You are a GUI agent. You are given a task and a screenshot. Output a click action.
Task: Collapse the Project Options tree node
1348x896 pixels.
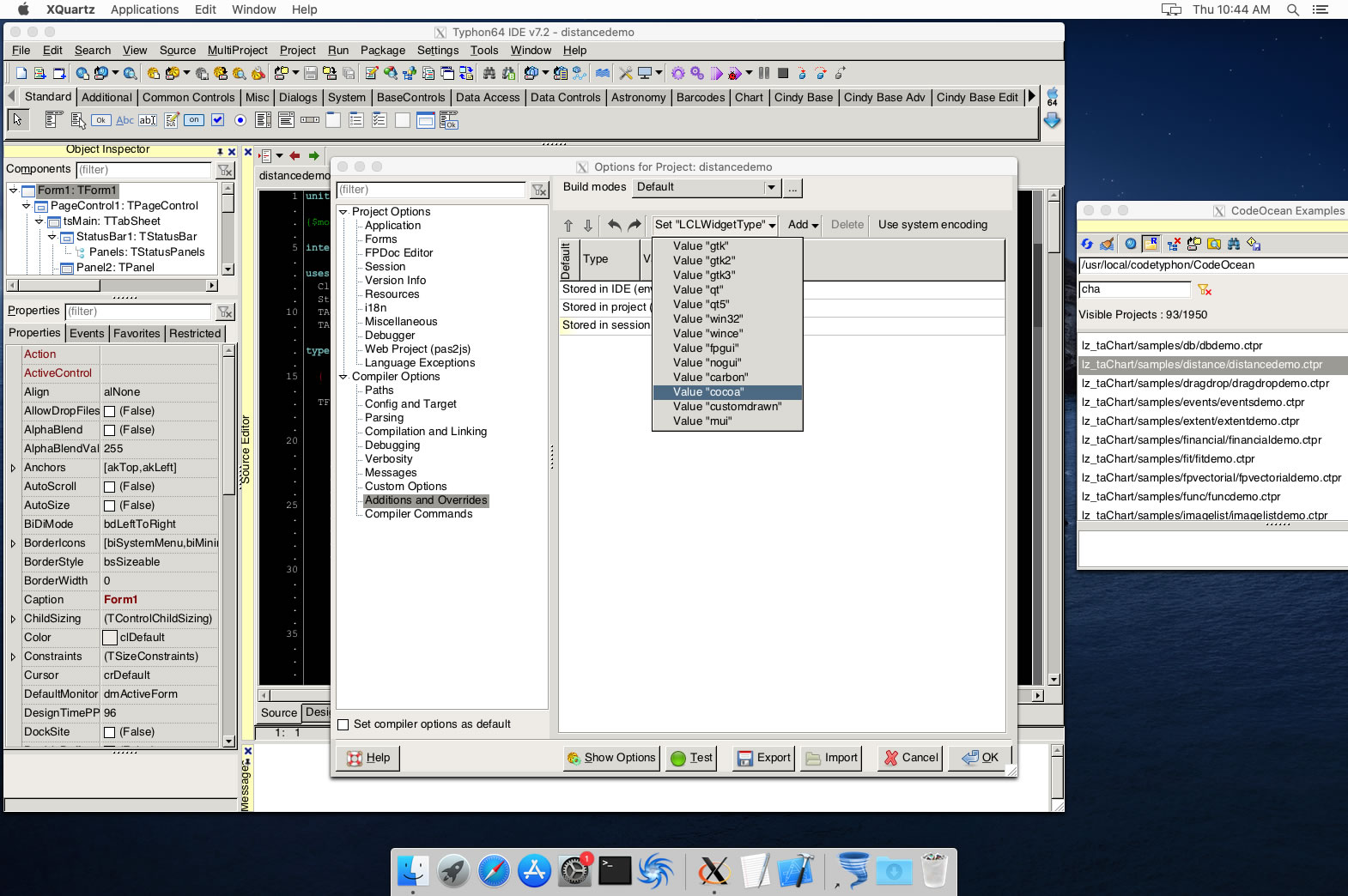(x=343, y=212)
